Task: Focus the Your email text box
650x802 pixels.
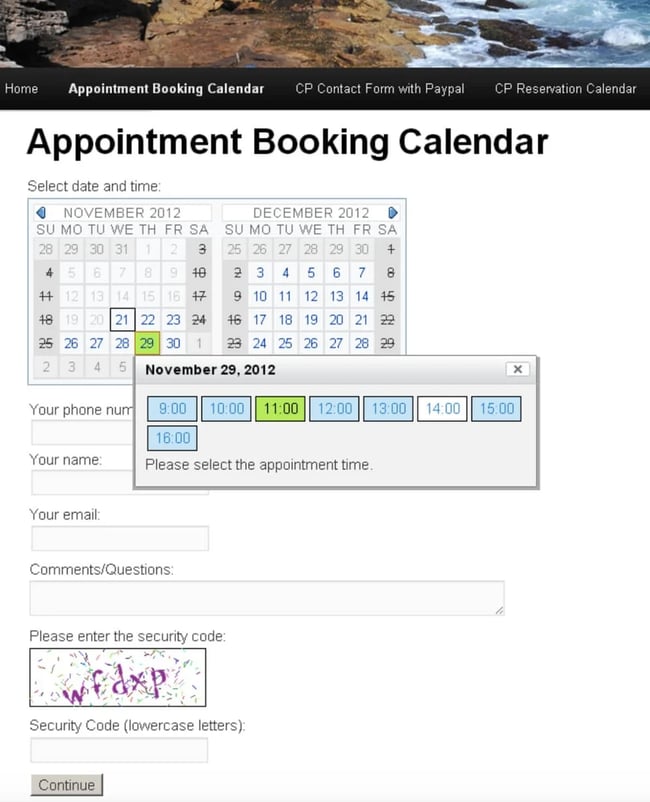Action: [x=118, y=537]
